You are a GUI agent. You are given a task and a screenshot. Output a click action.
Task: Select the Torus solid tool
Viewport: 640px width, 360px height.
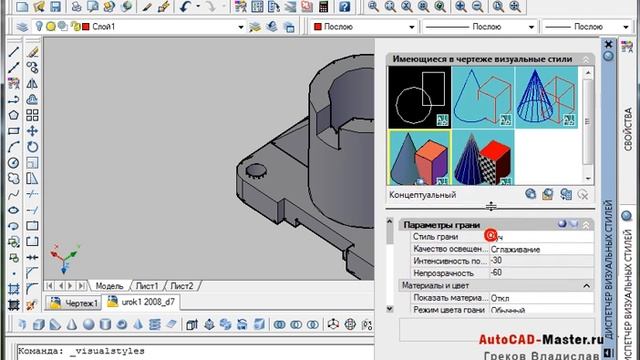pos(122,324)
